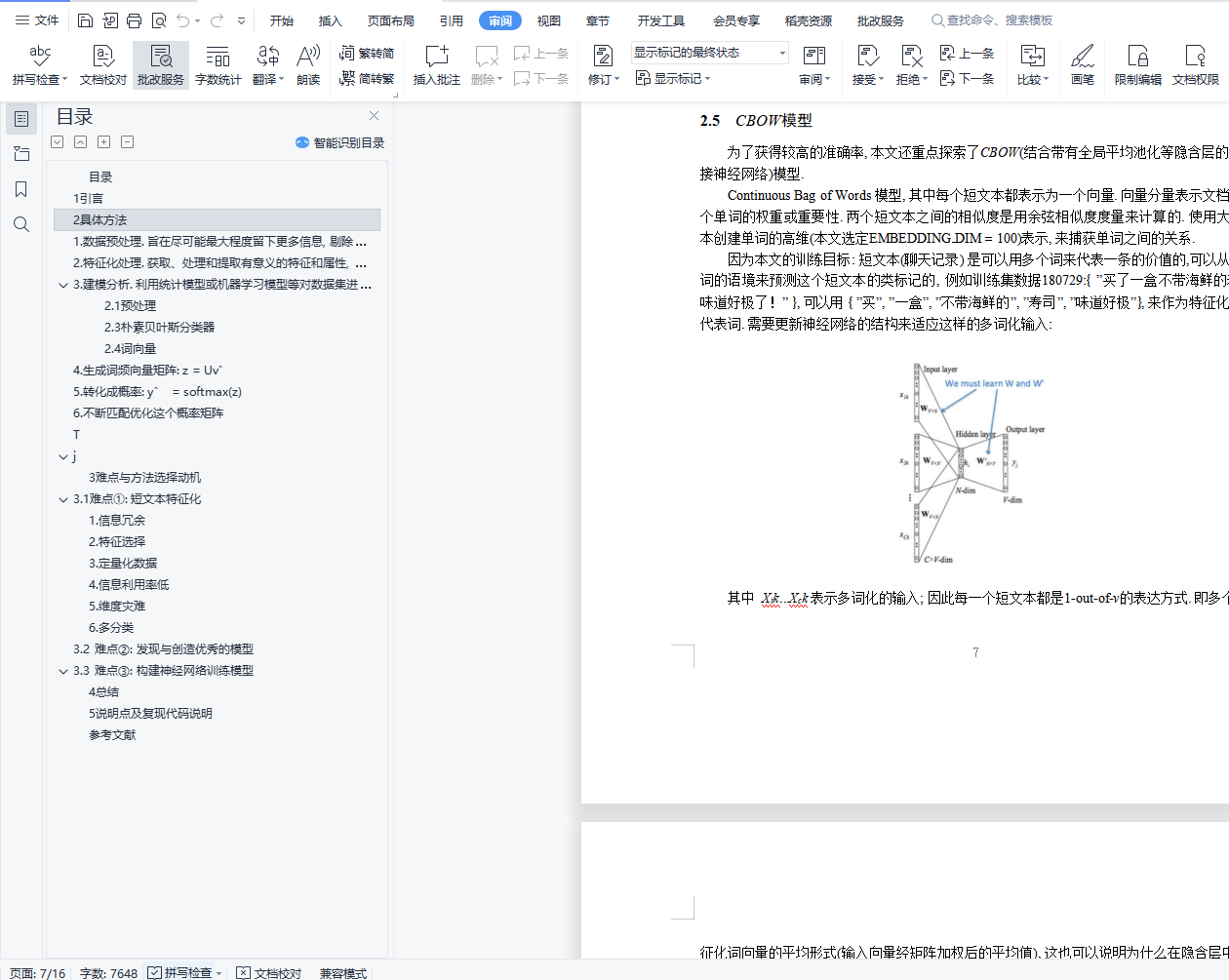Screen dimensions: 1229x980
Task: Open 显示标记 dropdown
Action: pos(673,78)
